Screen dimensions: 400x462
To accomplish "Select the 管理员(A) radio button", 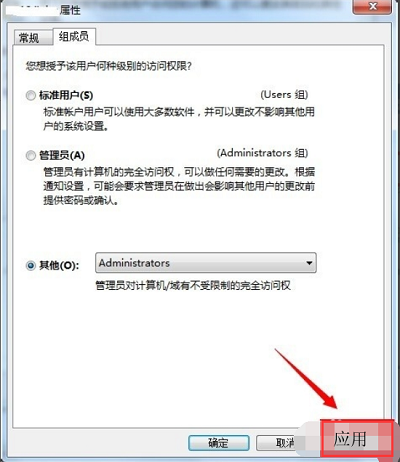I will click(x=31, y=155).
